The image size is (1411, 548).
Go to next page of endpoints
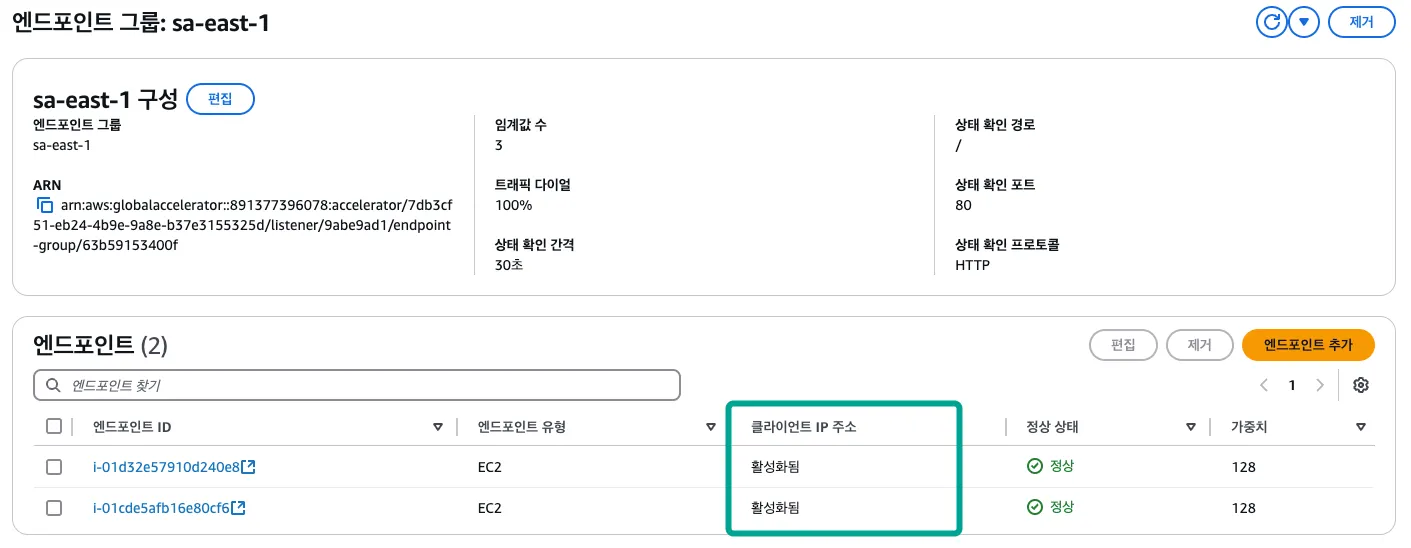click(1320, 385)
